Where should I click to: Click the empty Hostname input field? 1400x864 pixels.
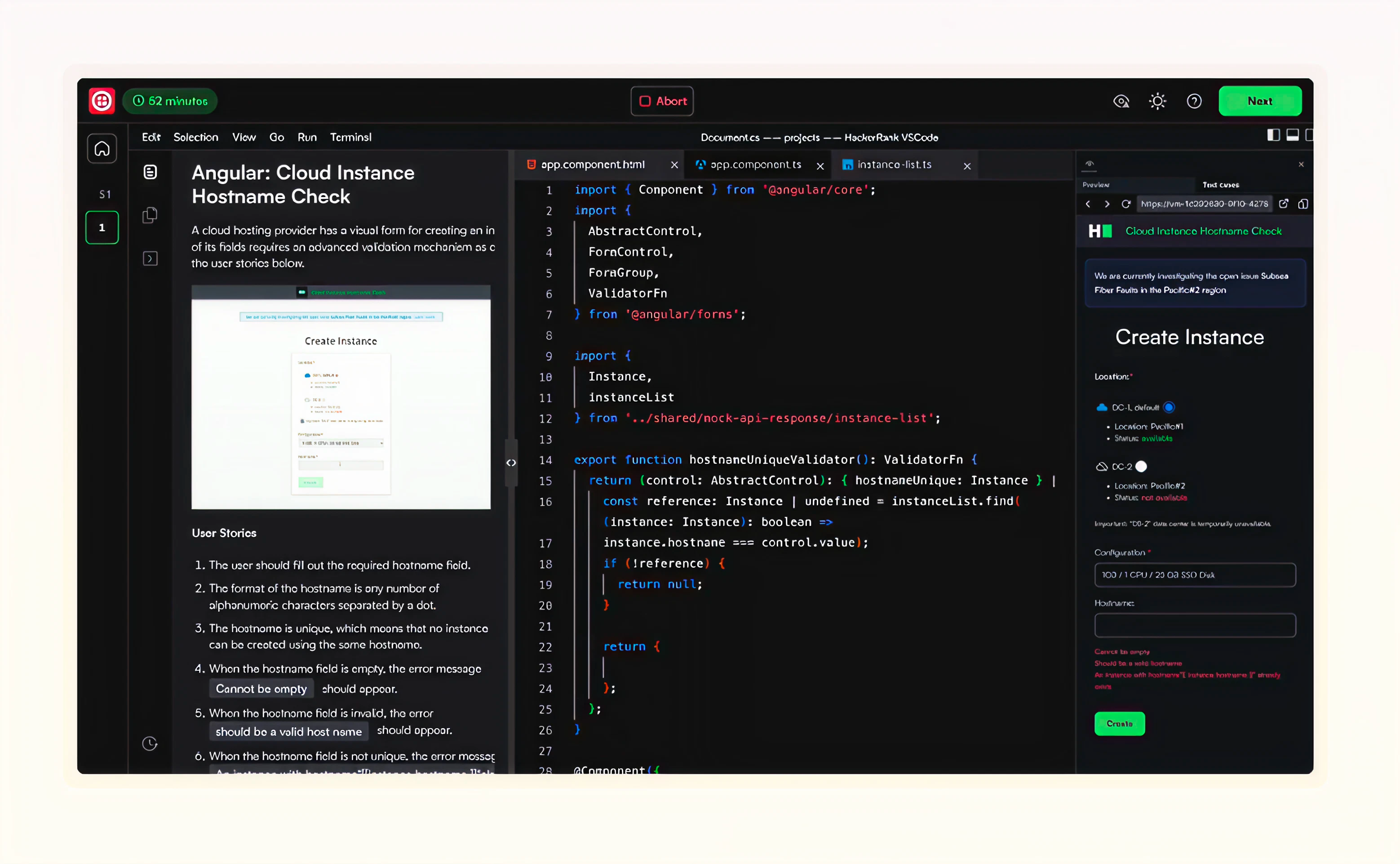pyautogui.click(x=1195, y=625)
